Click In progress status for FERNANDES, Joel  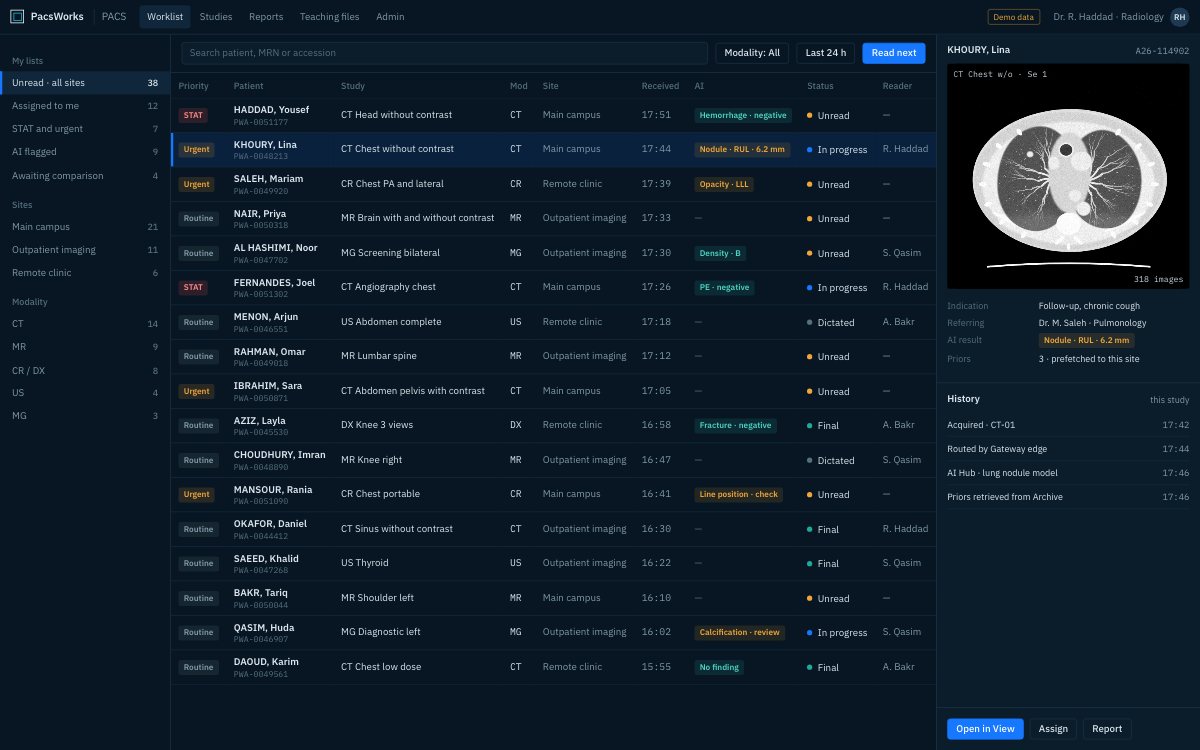tap(837, 288)
